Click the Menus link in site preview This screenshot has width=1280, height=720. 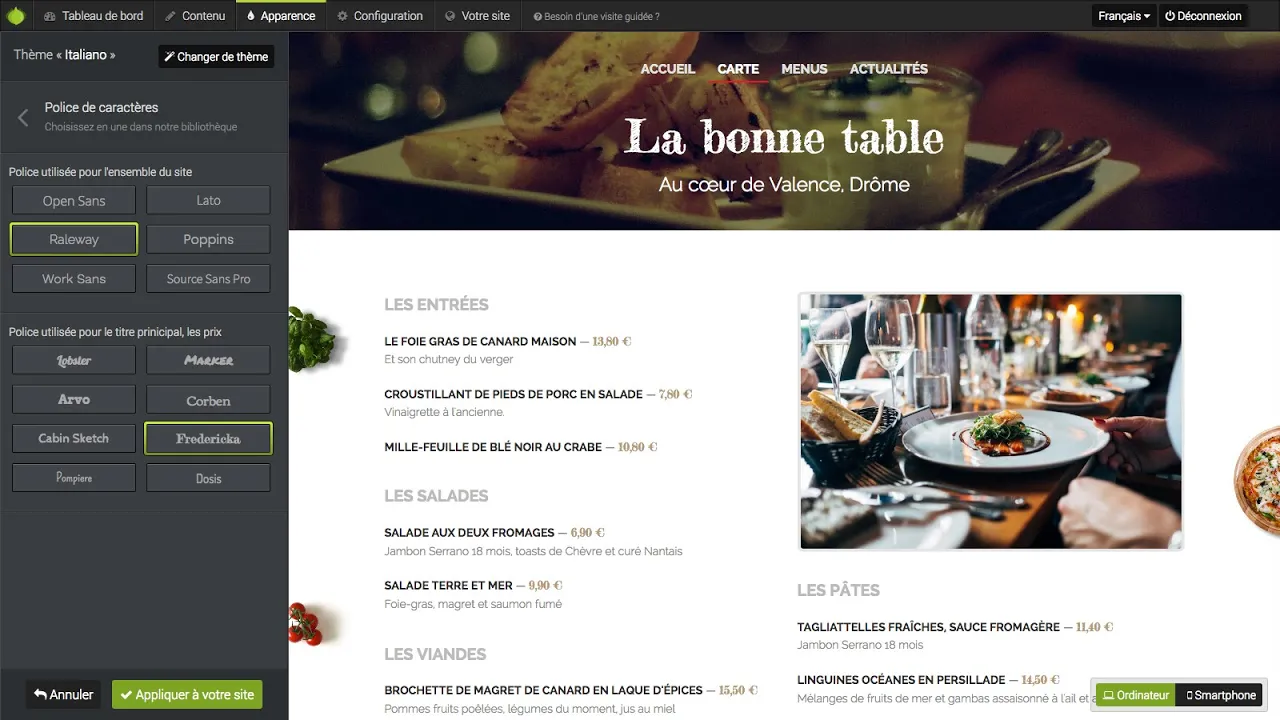pyautogui.click(x=804, y=69)
